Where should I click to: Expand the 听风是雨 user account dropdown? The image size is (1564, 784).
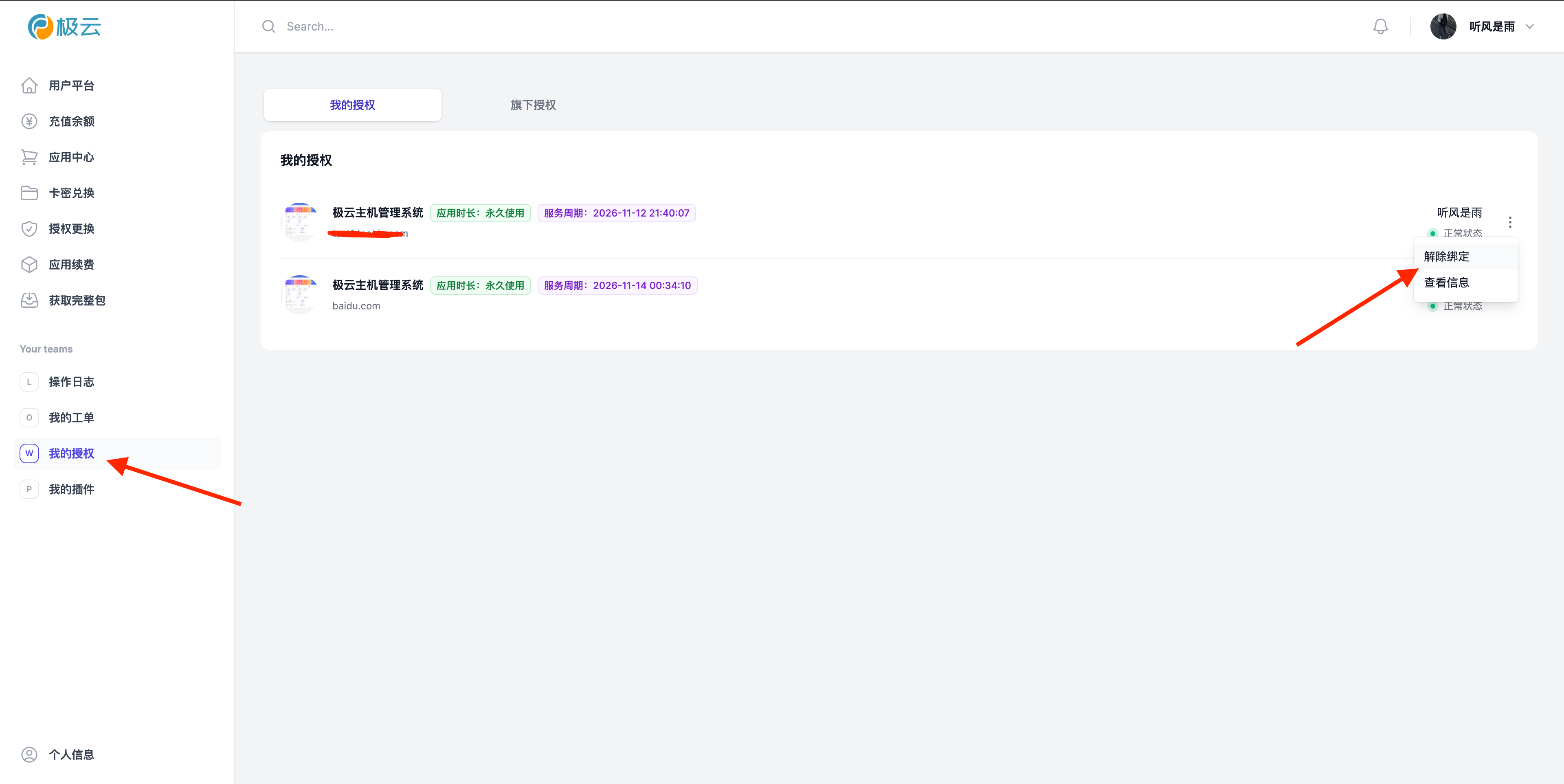[1491, 27]
